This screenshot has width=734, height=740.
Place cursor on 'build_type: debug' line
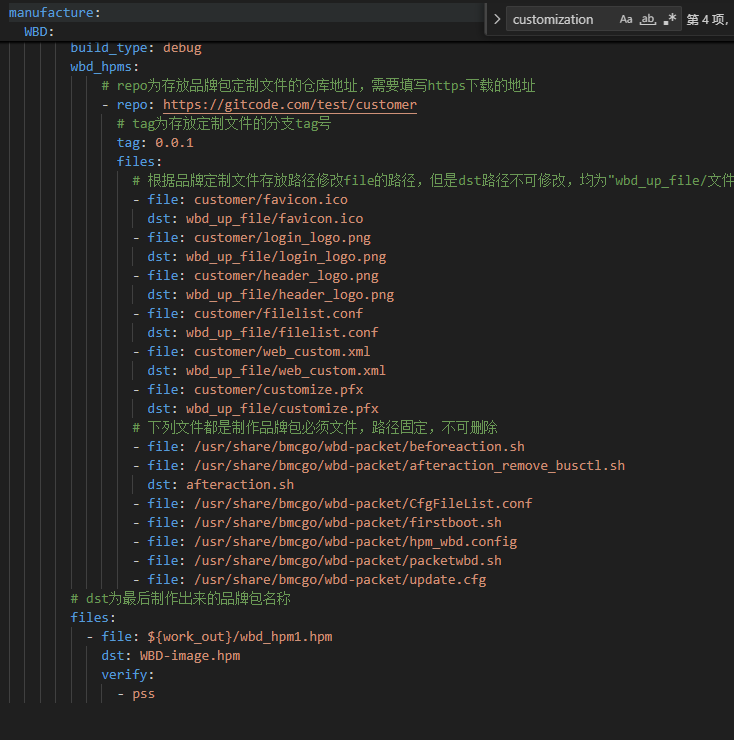[x=135, y=48]
